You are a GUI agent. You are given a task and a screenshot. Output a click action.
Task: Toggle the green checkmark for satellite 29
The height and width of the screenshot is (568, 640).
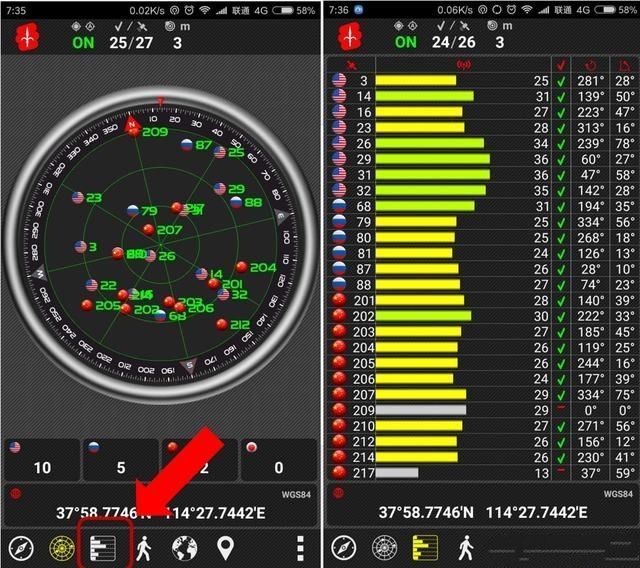point(562,159)
